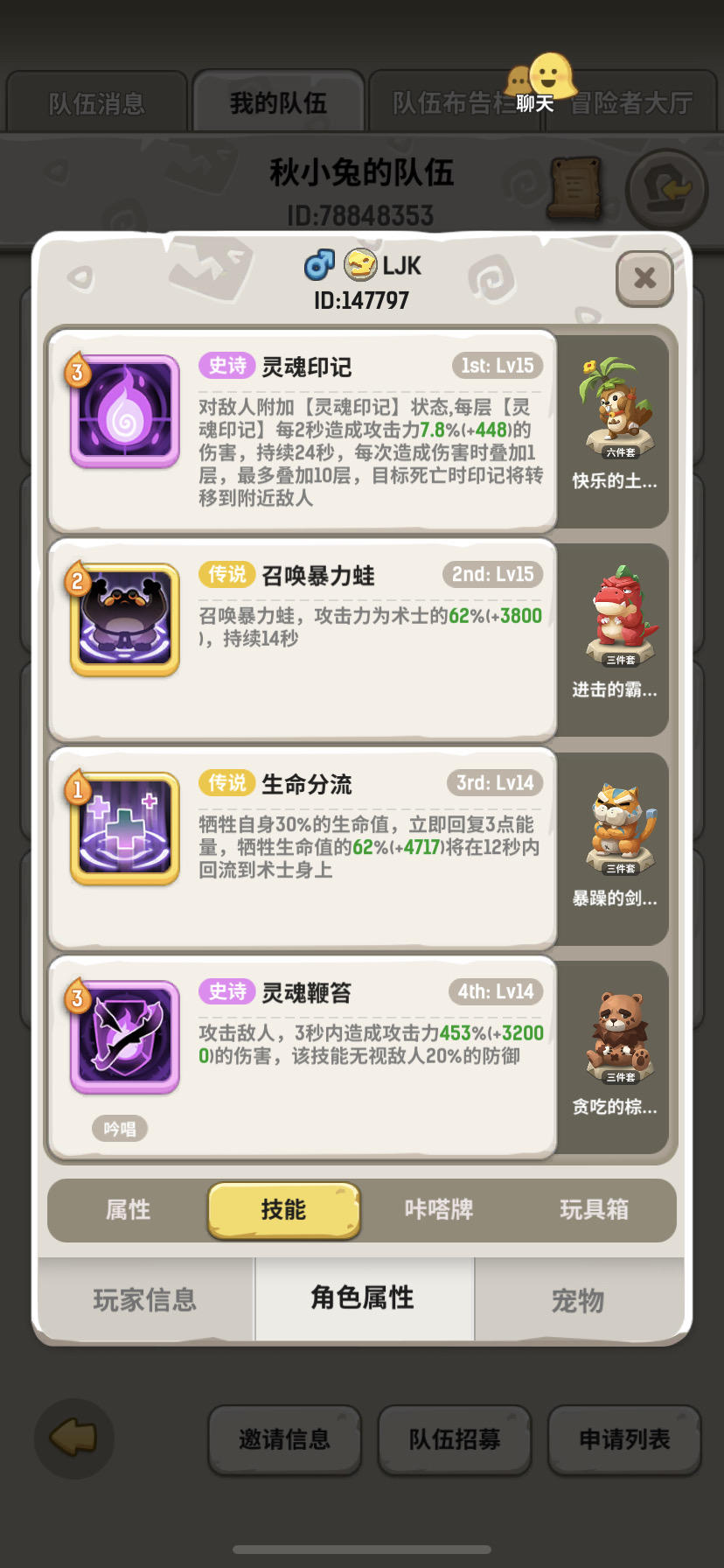This screenshot has width=724, height=1568.
Task: Tap the 生命分流 skill icon
Action: tap(125, 829)
